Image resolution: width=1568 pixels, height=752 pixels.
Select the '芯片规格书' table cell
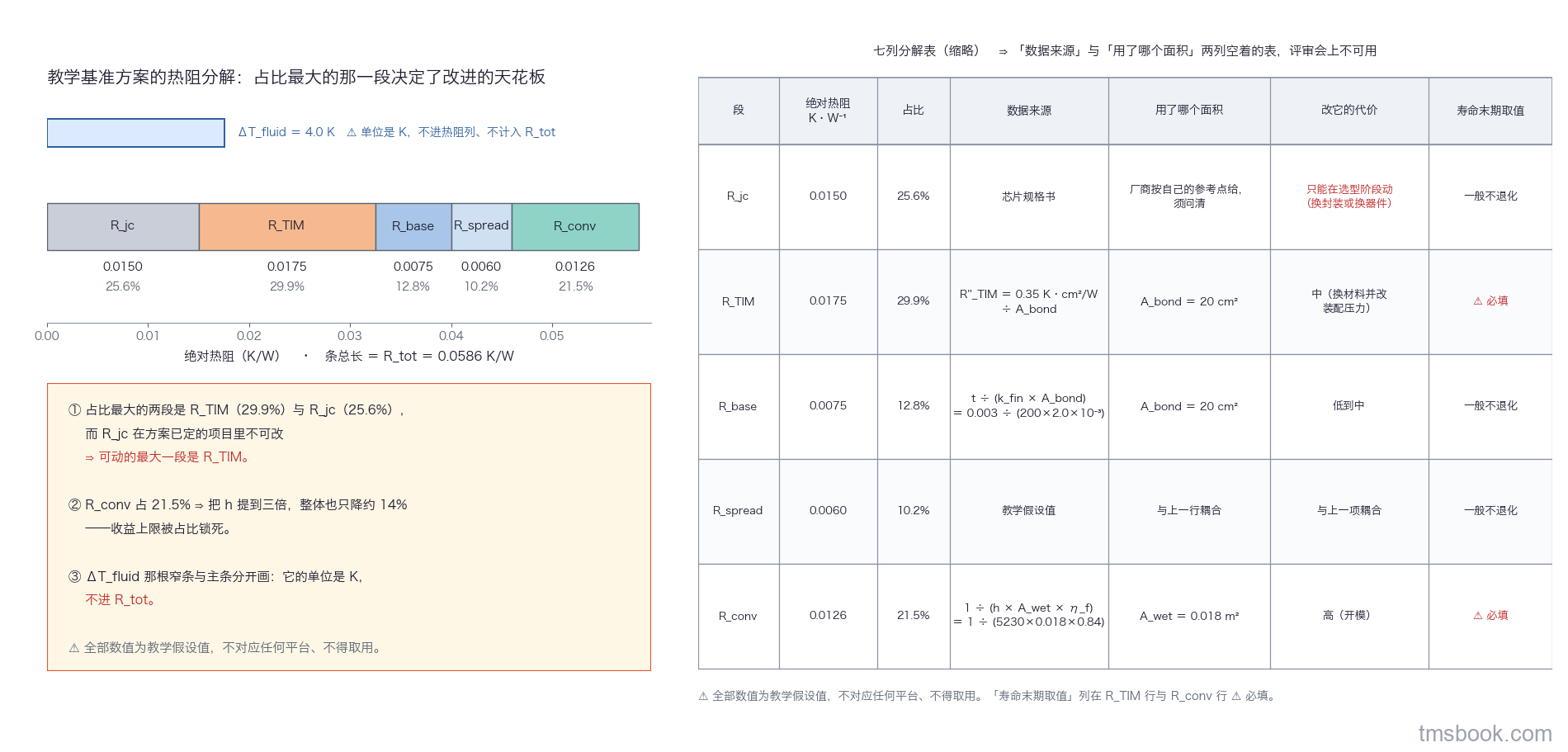[x=1029, y=196]
